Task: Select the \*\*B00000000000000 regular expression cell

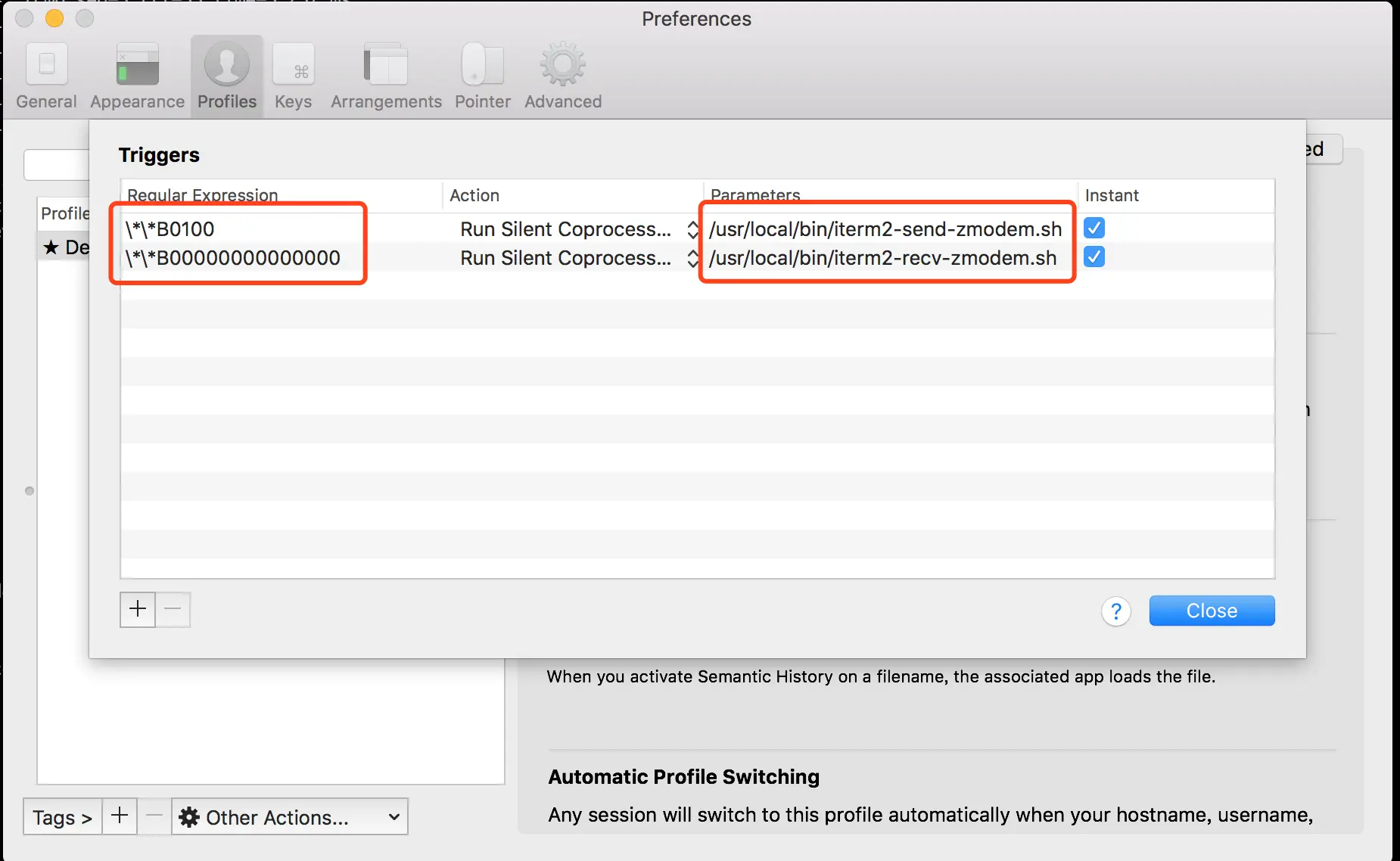Action: 235,258
